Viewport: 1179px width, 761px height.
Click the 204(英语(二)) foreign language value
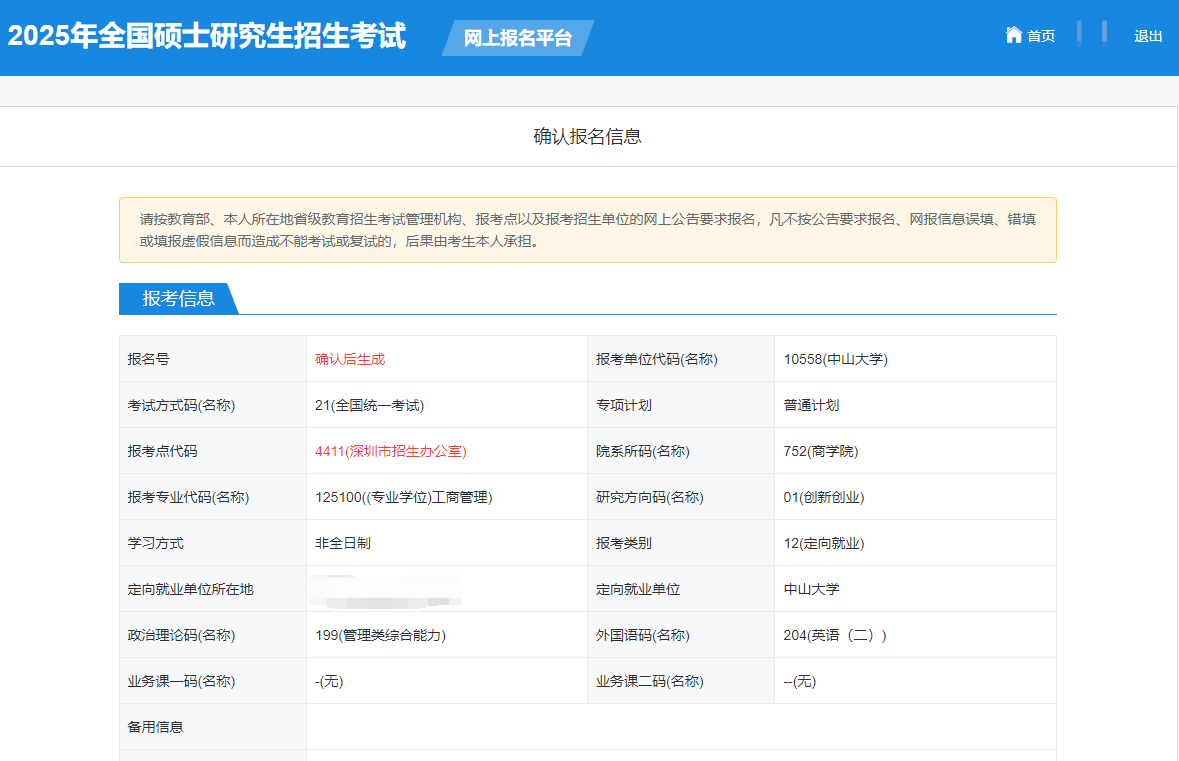(x=835, y=635)
